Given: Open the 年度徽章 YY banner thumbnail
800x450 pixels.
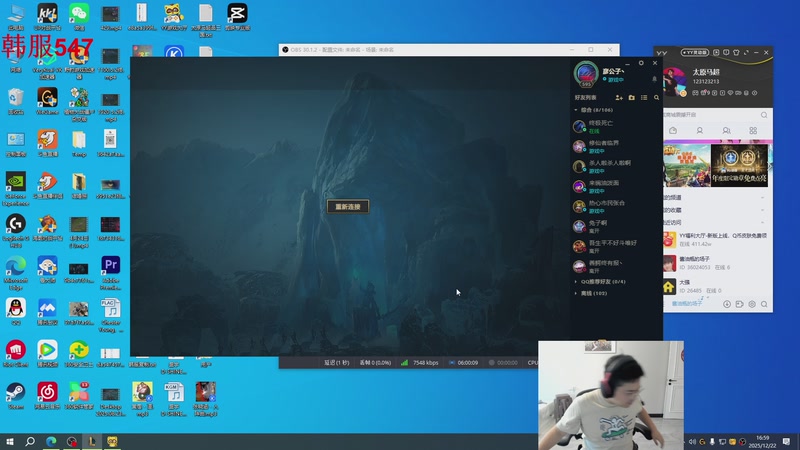Looking at the screenshot, I should [739, 165].
